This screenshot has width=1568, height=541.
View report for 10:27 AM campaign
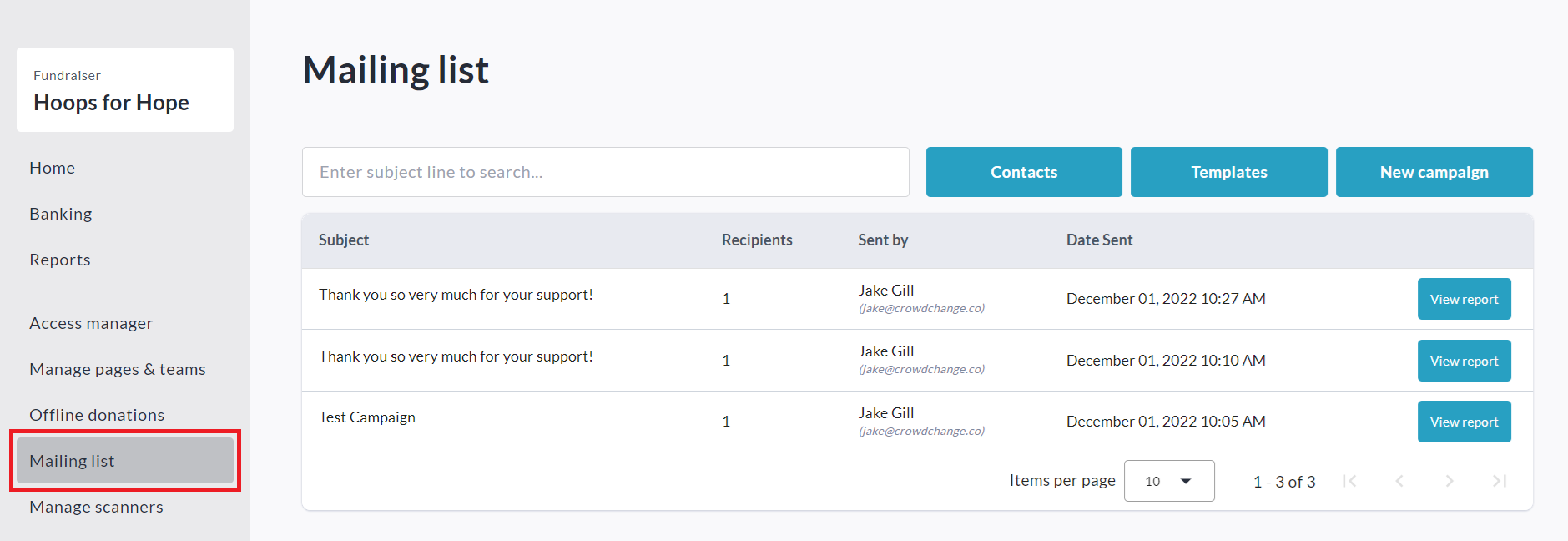coord(1464,299)
